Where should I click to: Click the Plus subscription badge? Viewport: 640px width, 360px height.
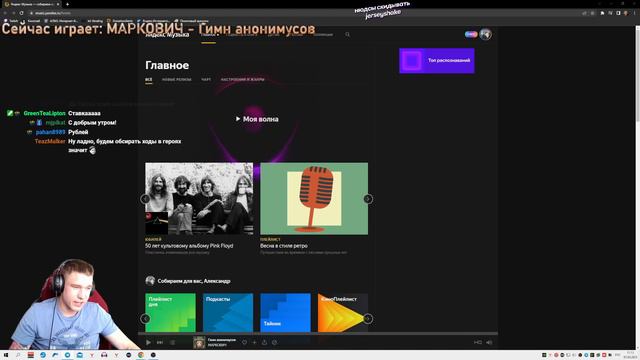tap(471, 34)
